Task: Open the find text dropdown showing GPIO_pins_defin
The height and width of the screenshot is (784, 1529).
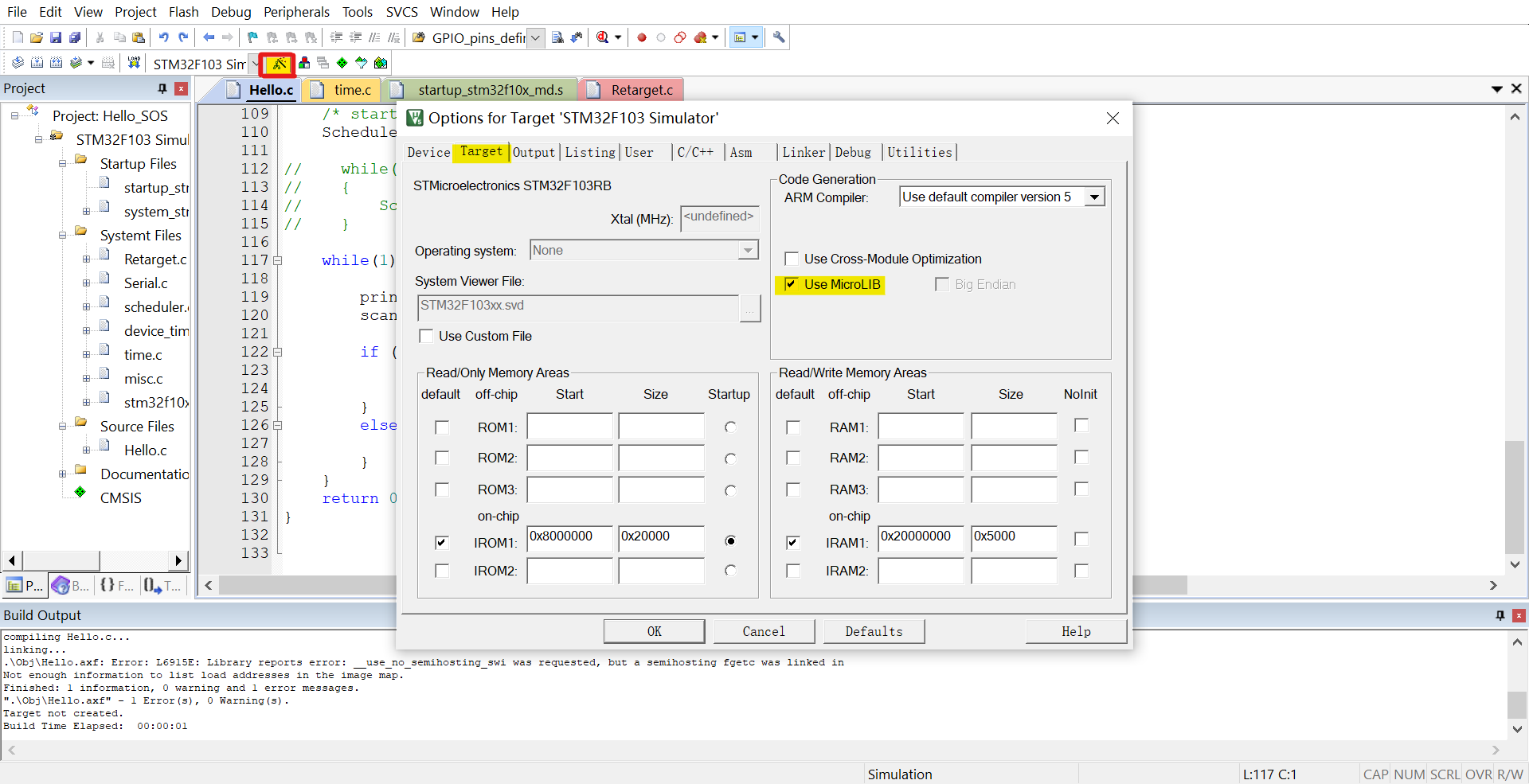Action: 536,37
